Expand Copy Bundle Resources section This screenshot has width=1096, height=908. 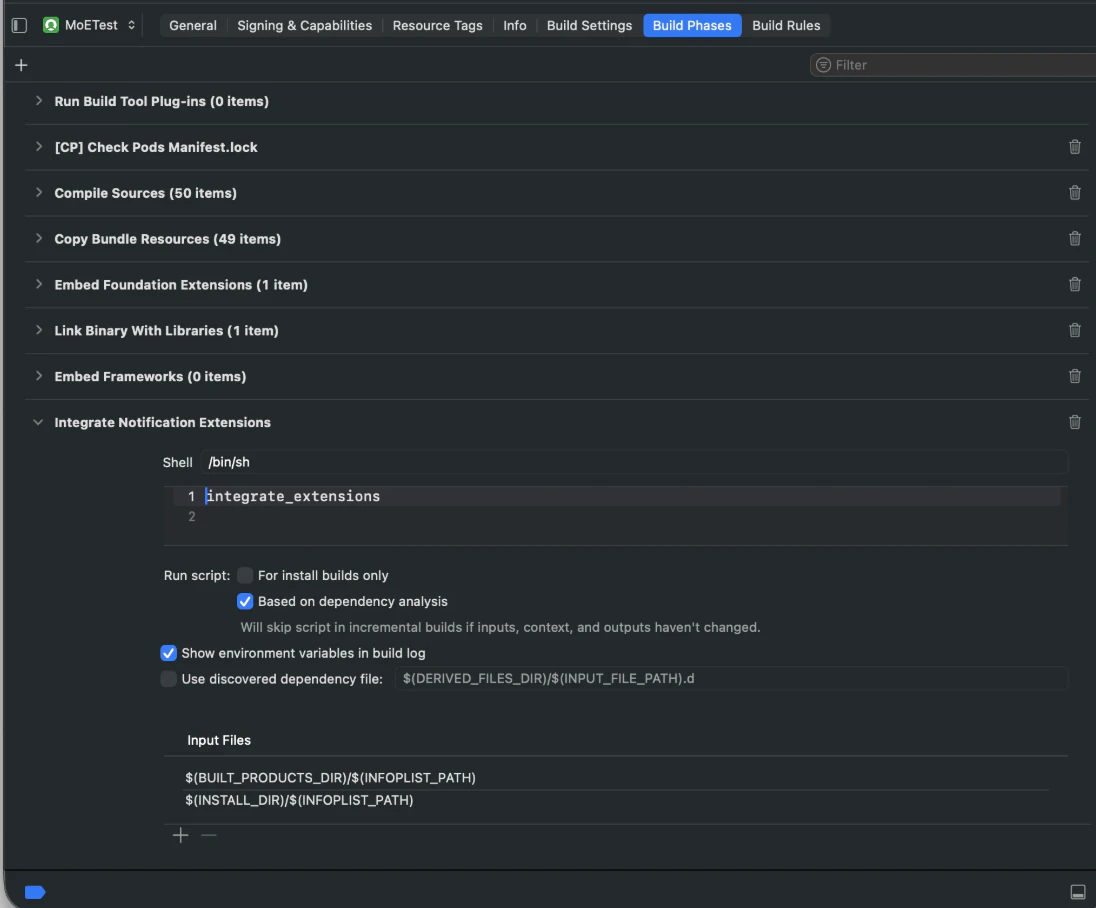pos(39,238)
